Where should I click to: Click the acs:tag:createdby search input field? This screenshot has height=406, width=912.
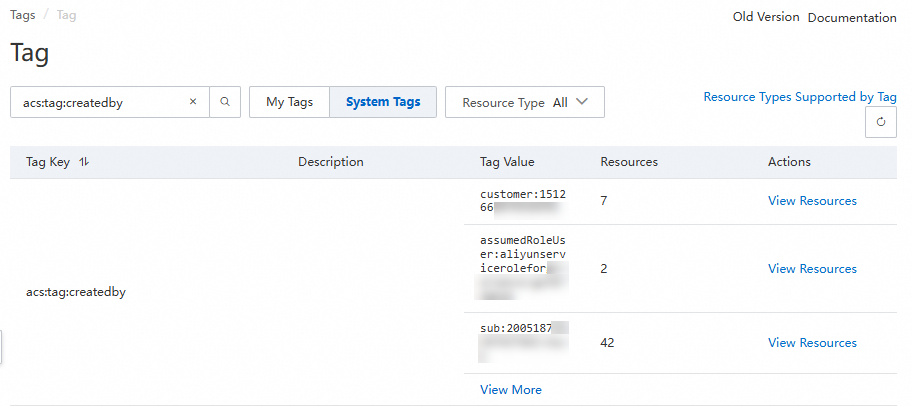coord(100,102)
